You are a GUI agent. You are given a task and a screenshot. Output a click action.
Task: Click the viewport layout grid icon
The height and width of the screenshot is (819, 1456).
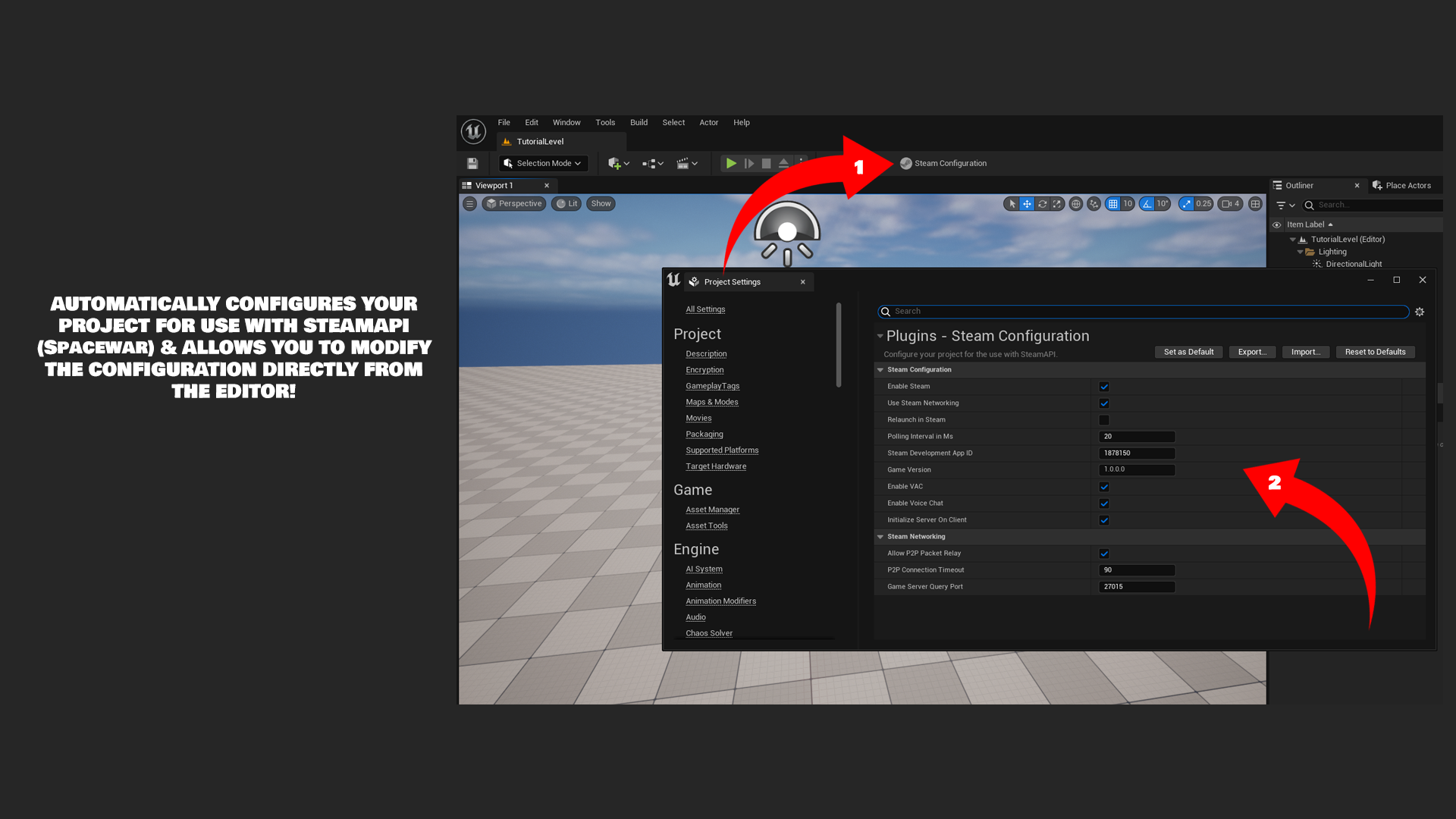(x=1255, y=203)
